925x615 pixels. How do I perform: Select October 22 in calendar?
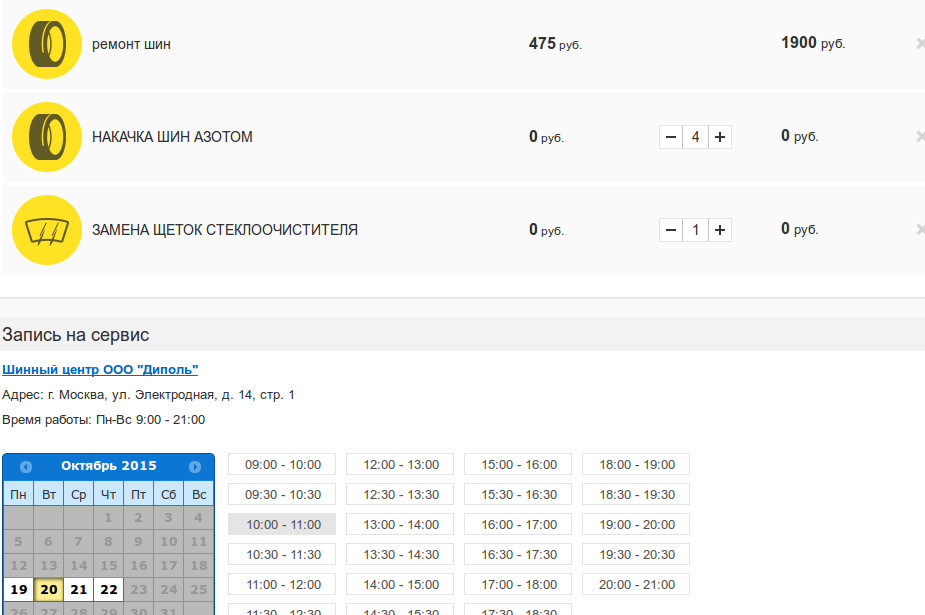(109, 590)
